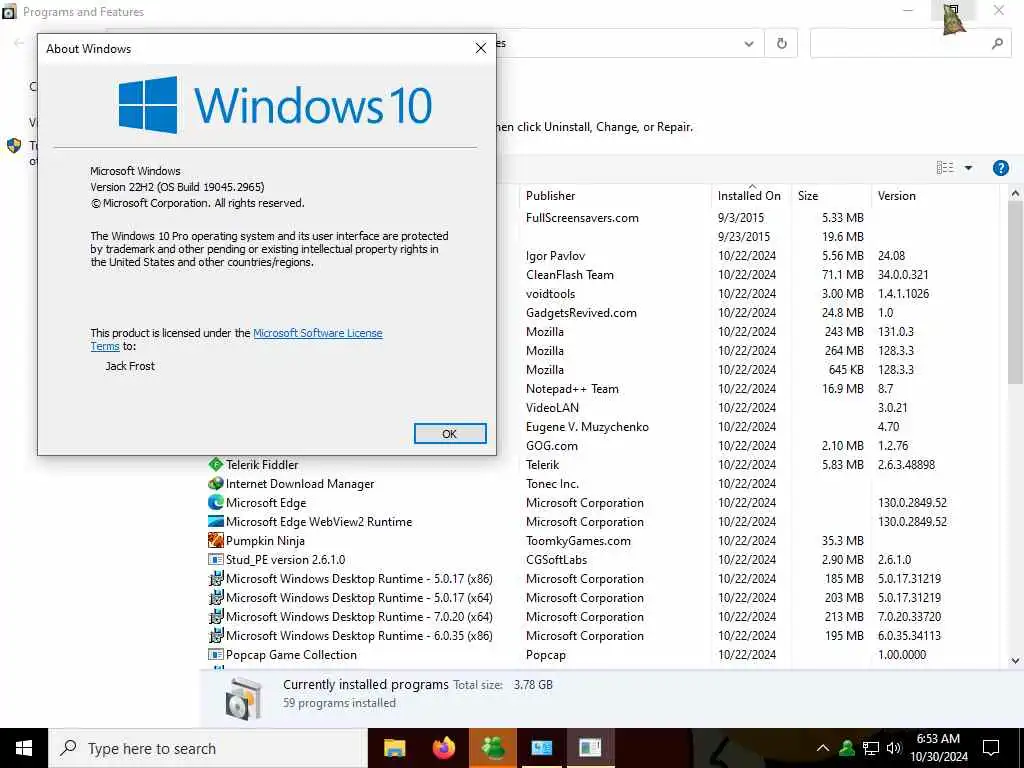Click the taskbar search box
Screen dimensions: 1024x768
208,748
